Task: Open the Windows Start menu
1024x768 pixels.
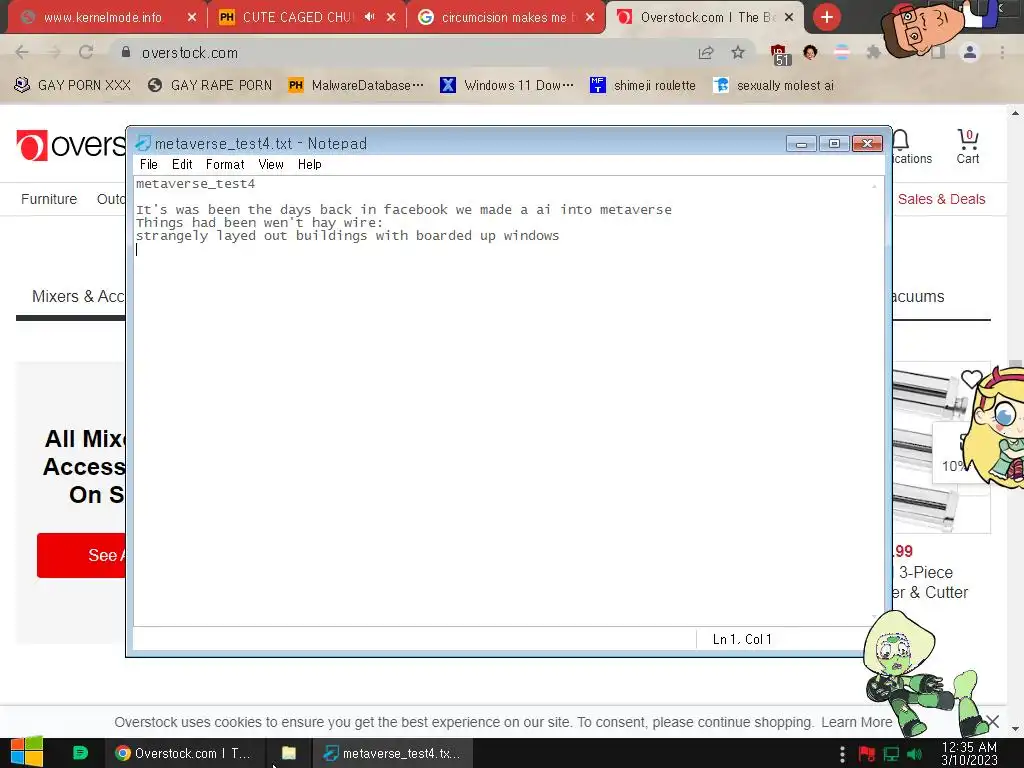Action: 26,753
